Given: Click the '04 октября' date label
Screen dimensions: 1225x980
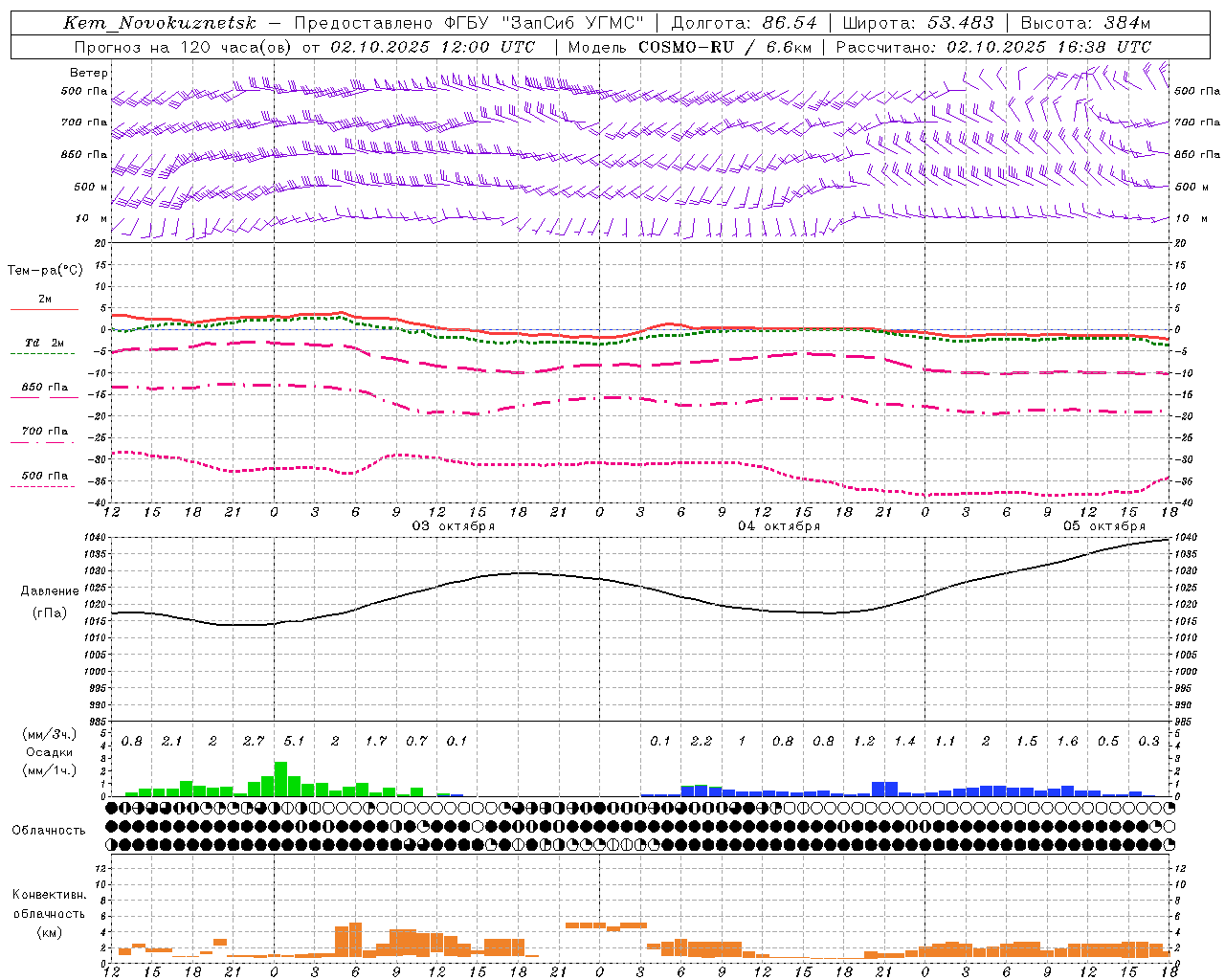Looking at the screenshot, I should pos(779,526).
